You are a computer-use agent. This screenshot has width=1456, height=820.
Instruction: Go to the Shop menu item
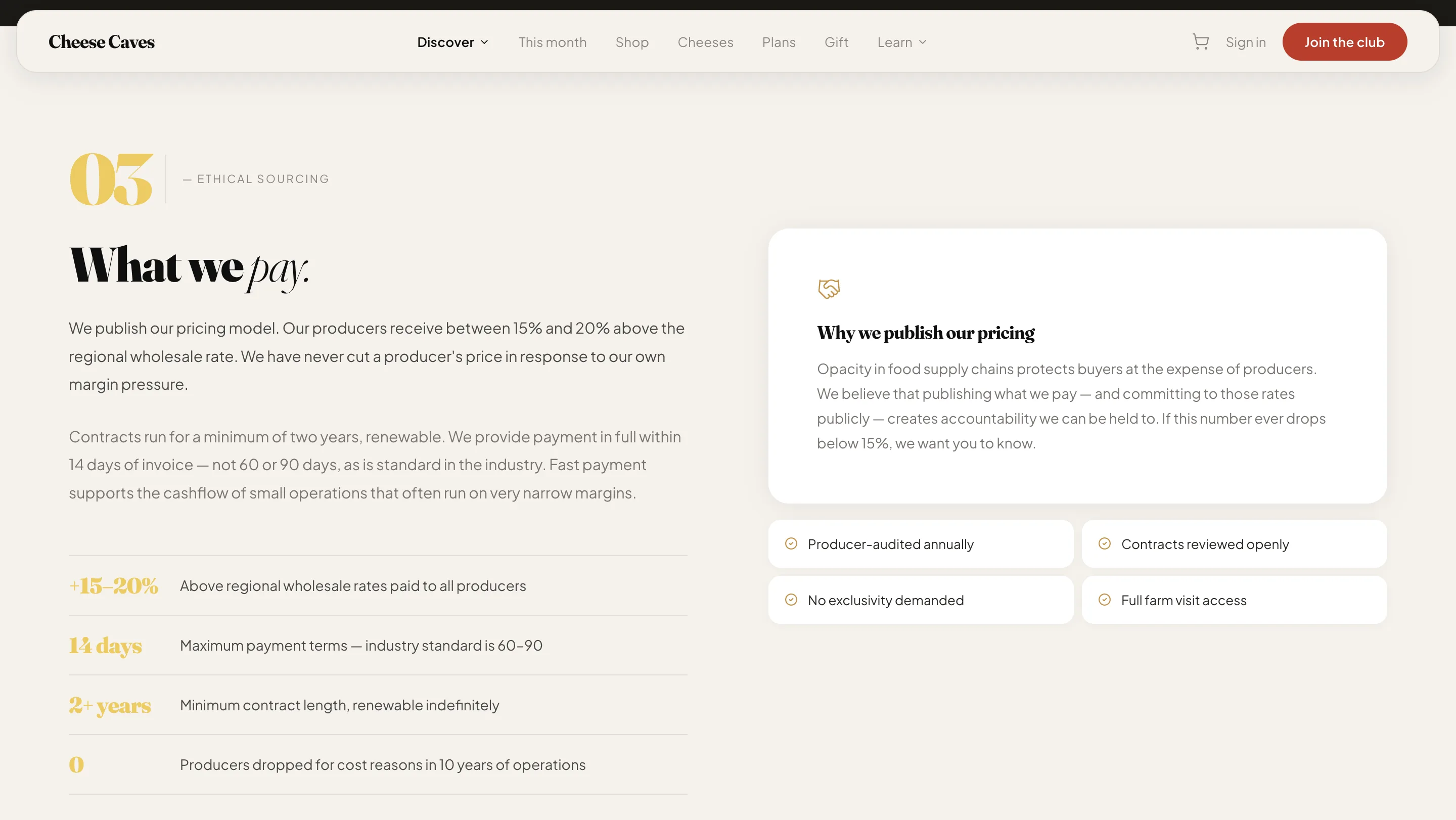click(x=632, y=42)
